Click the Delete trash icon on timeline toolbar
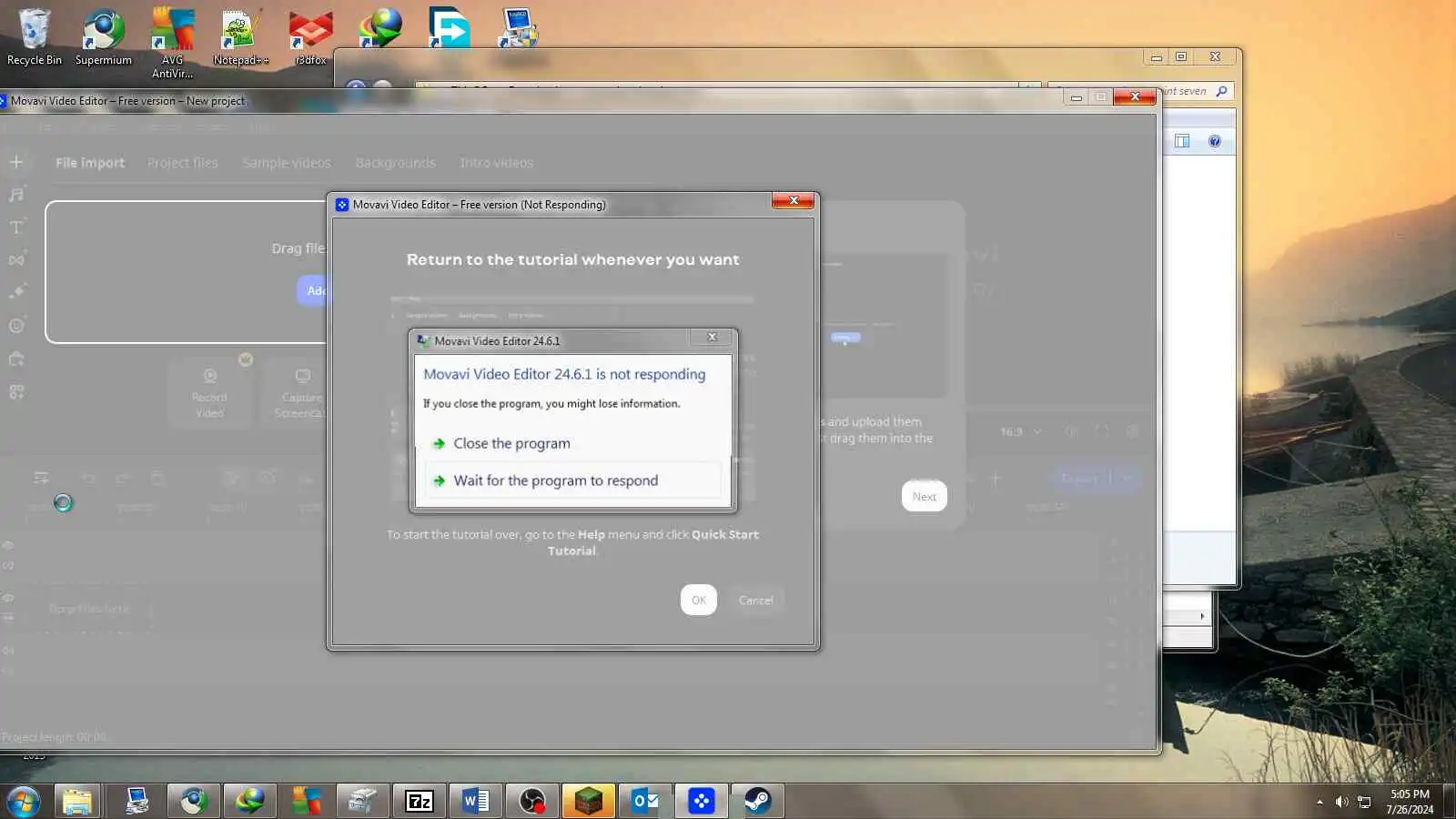 coord(158,478)
